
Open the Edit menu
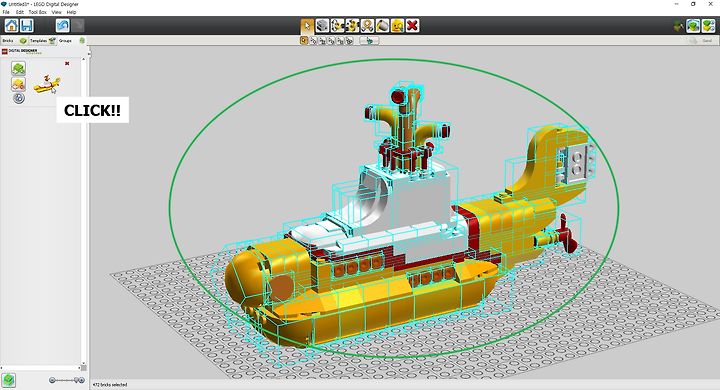20,12
